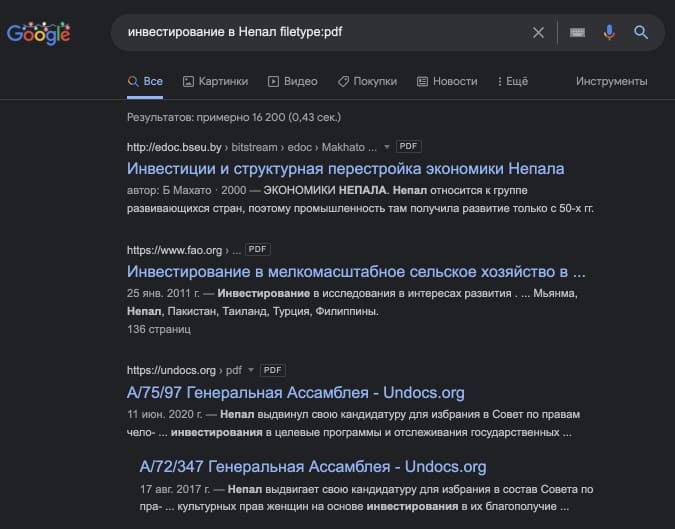
Task: Open Инструменты search tools
Action: (x=611, y=81)
